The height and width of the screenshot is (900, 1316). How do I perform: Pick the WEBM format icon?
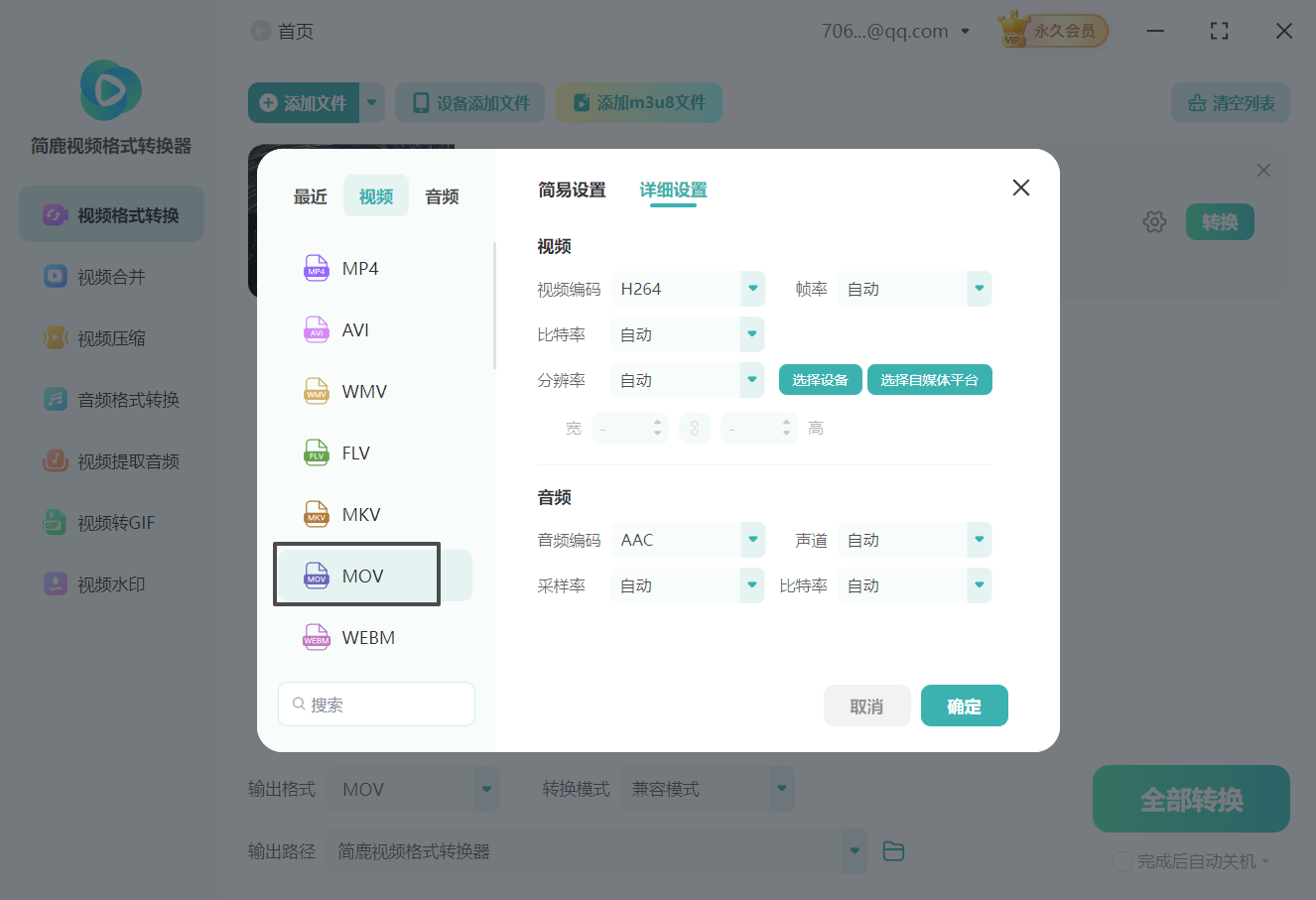[316, 636]
